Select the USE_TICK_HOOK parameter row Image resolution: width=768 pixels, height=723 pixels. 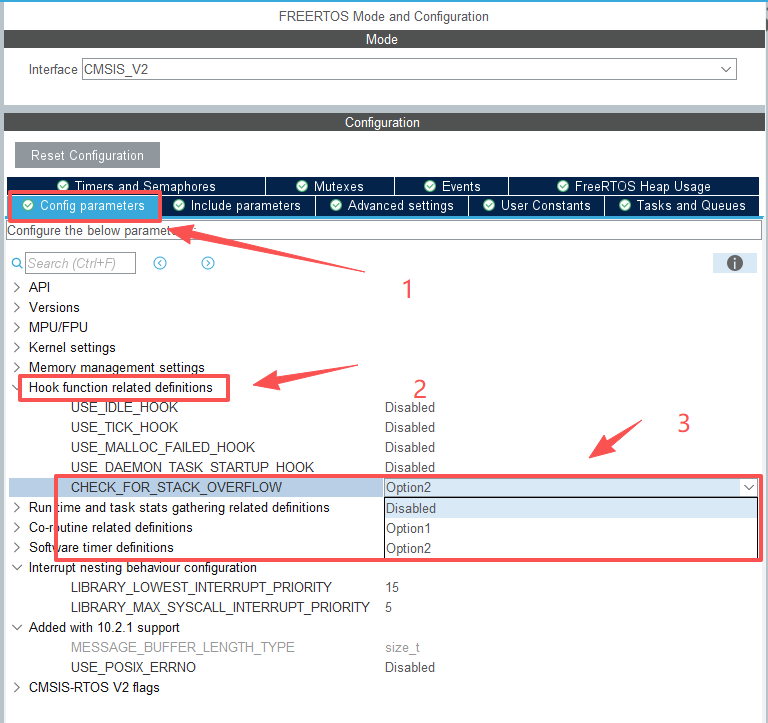[x=124, y=428]
